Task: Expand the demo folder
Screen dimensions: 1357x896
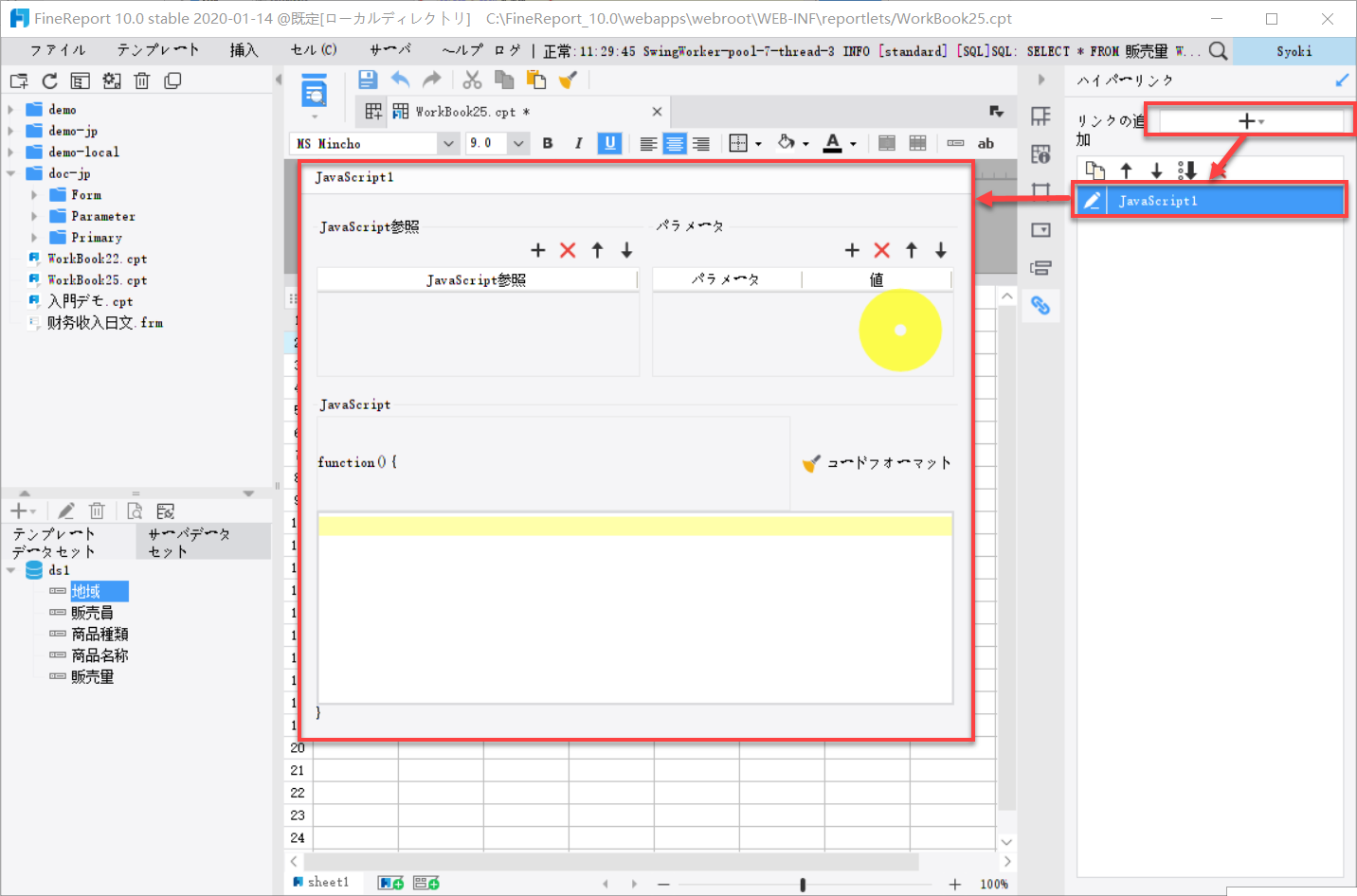Action: tap(10, 110)
